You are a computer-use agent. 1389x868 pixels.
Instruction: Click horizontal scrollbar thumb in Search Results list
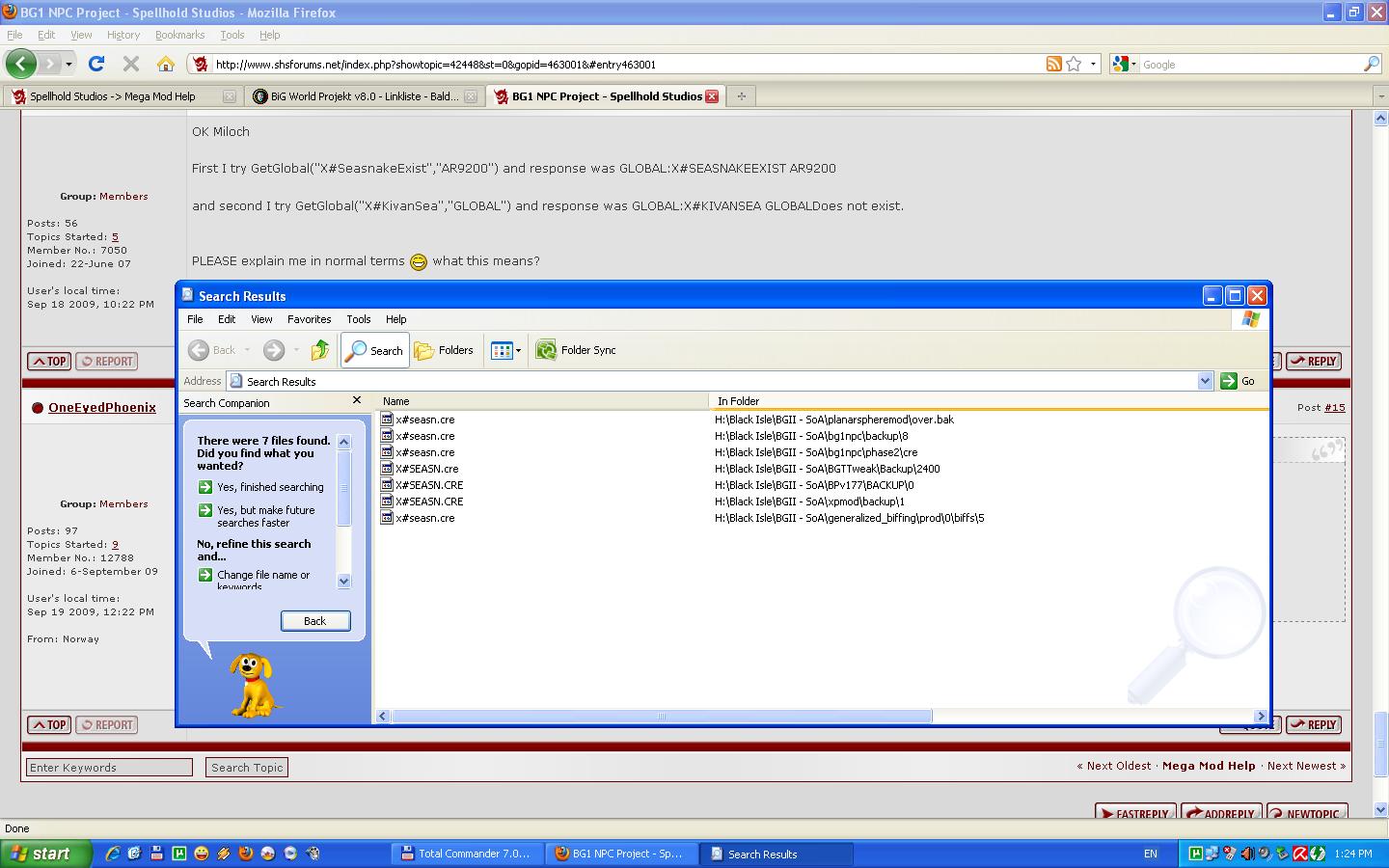point(661,716)
